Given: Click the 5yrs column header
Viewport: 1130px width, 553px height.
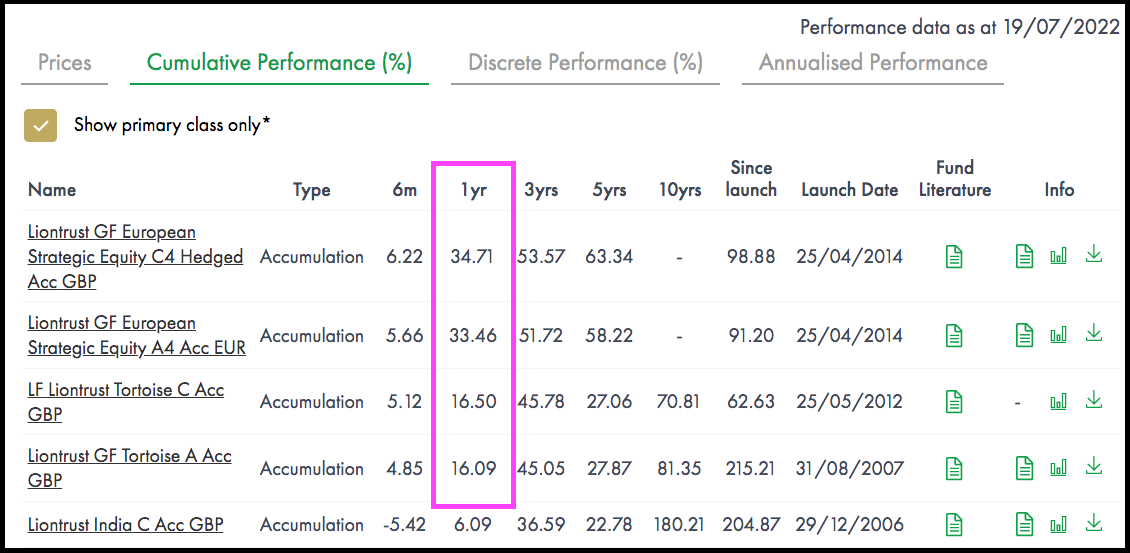Looking at the screenshot, I should click(610, 190).
